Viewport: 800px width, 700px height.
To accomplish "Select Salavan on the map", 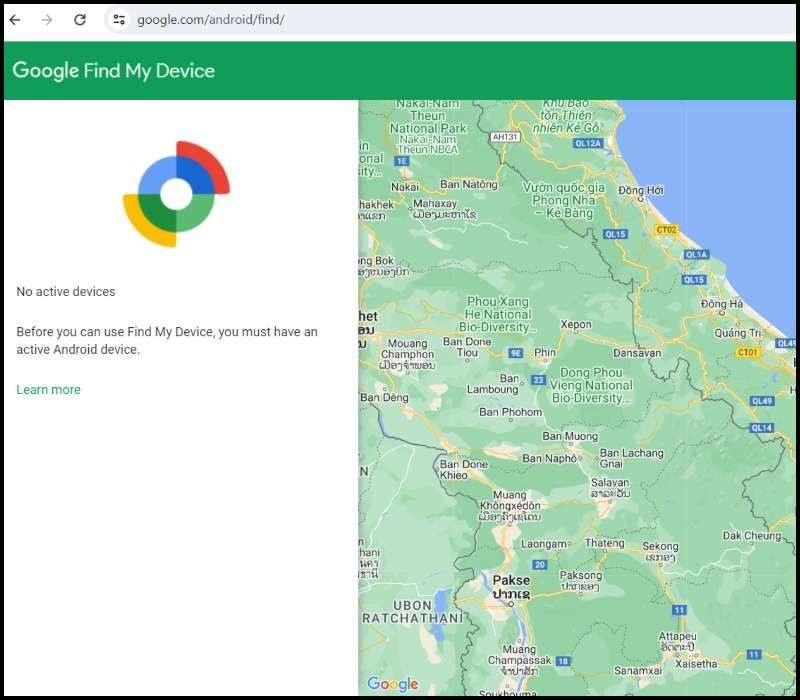I will [x=610, y=483].
